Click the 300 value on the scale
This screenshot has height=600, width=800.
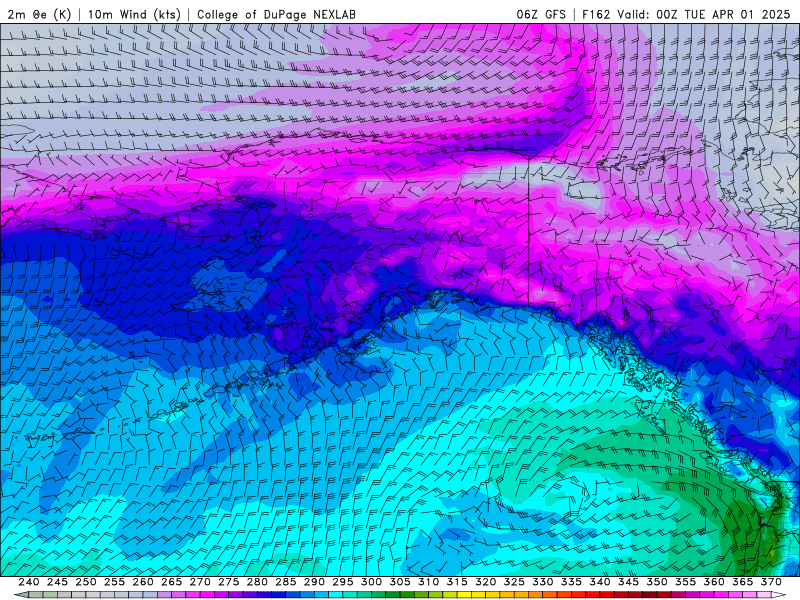(x=371, y=582)
